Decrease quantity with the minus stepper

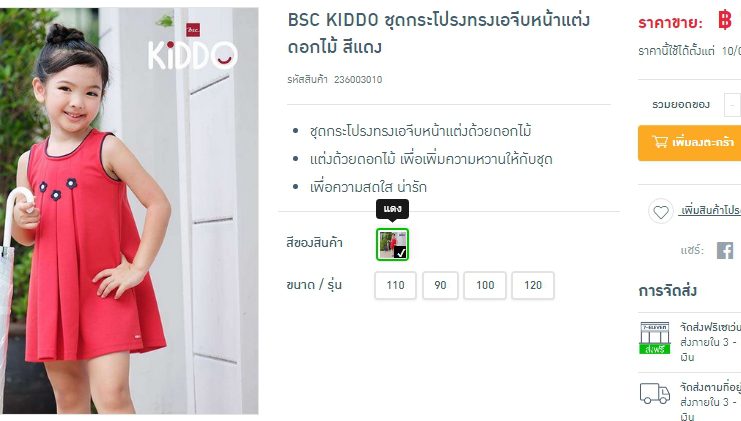point(732,105)
